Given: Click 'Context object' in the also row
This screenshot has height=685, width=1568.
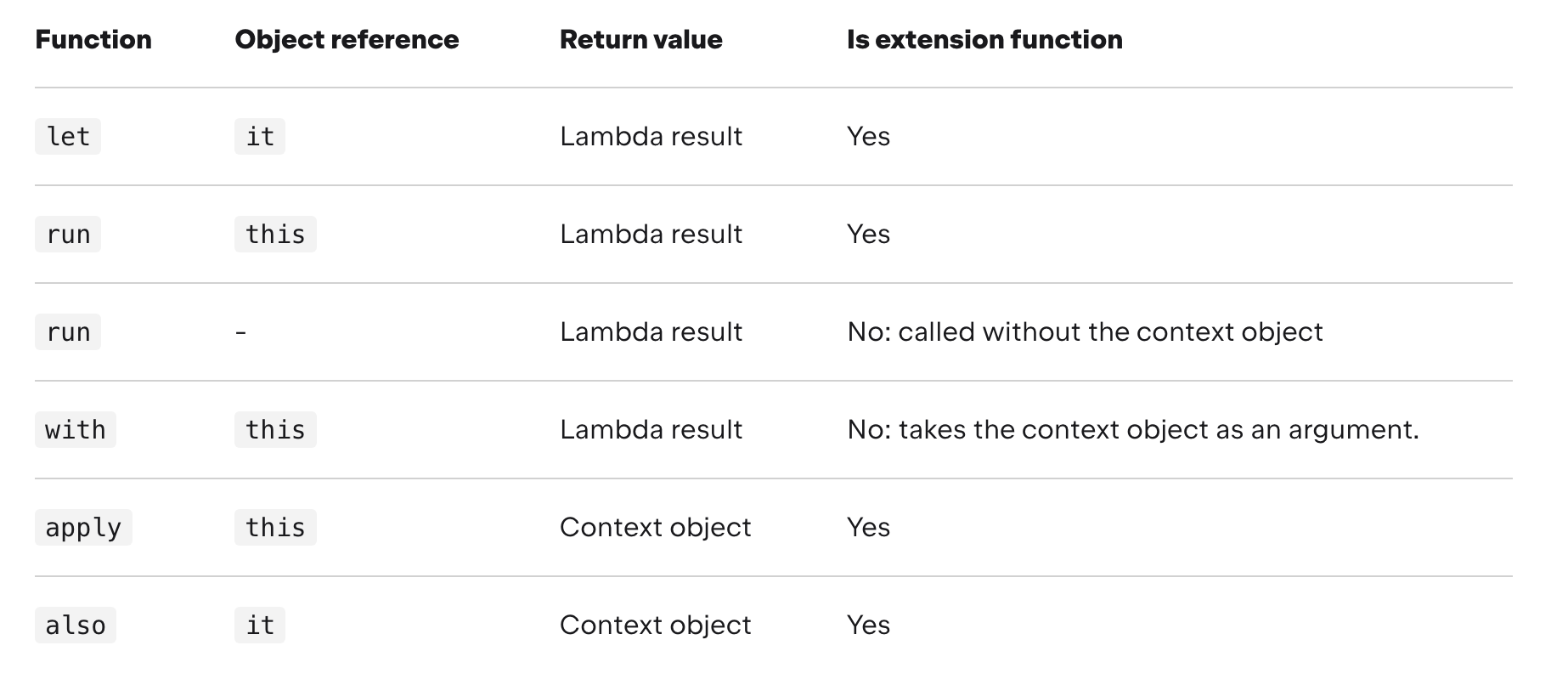Looking at the screenshot, I should coord(655,626).
